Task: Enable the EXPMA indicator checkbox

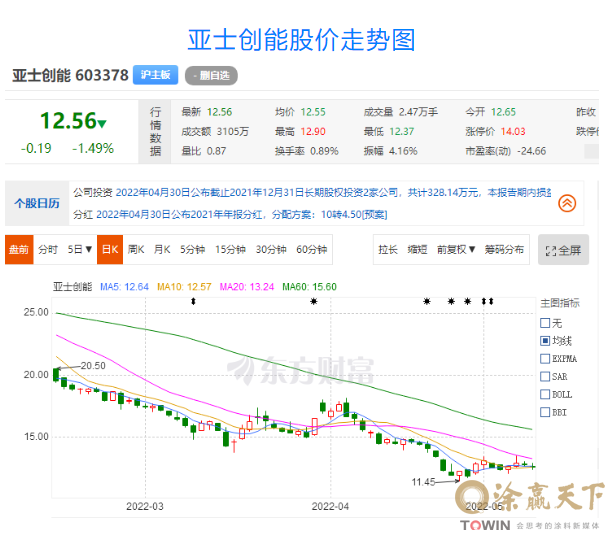Action: click(x=545, y=359)
